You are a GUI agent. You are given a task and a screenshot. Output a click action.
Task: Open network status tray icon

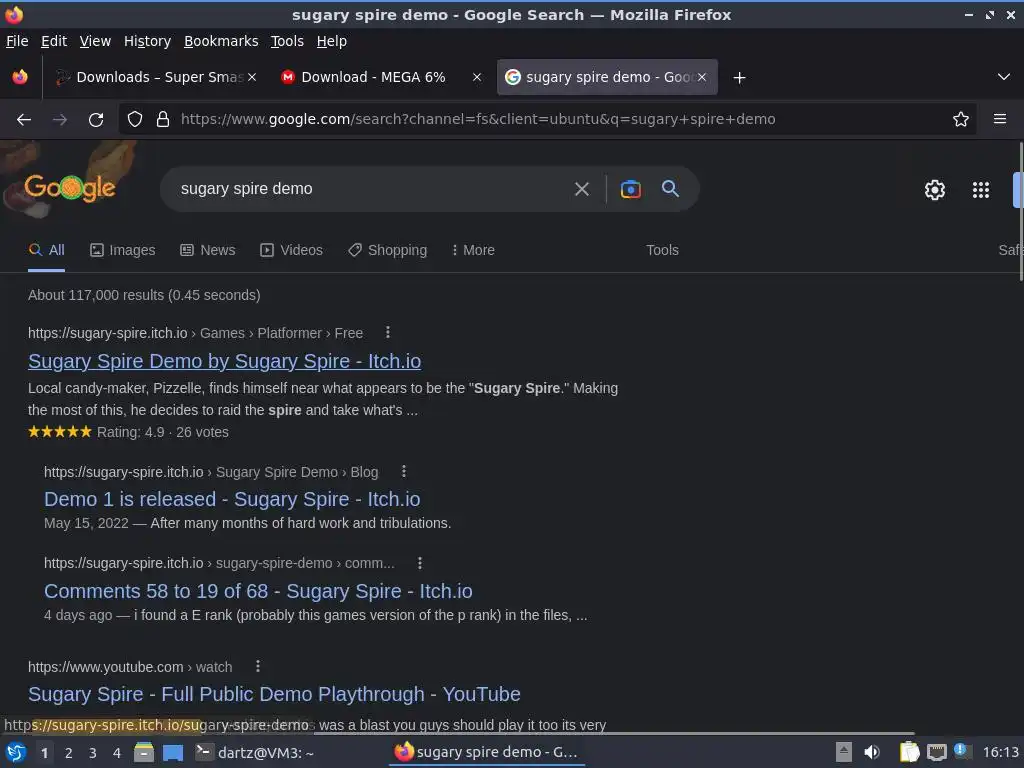936,752
